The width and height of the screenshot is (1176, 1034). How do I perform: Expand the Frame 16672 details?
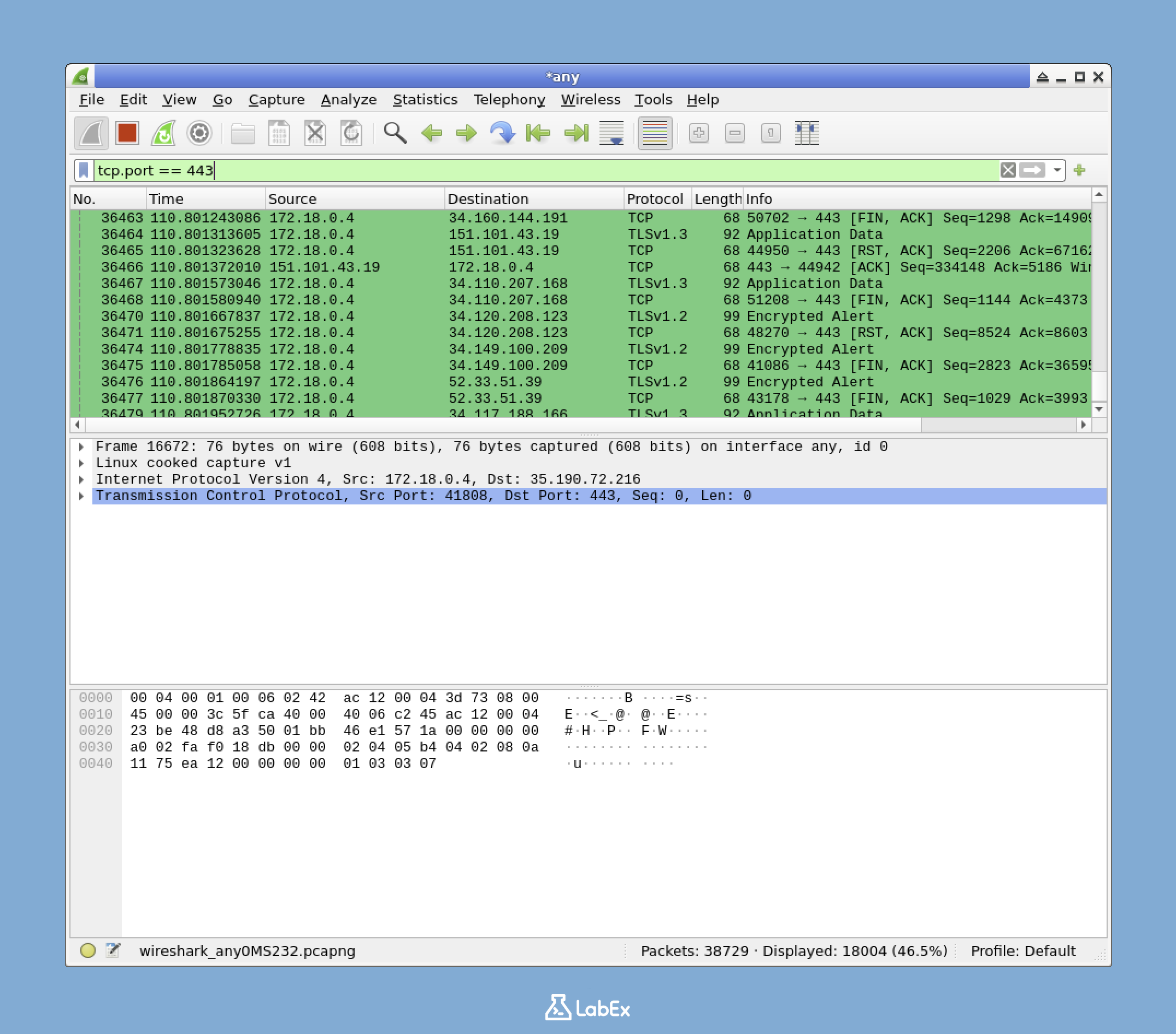pos(81,446)
